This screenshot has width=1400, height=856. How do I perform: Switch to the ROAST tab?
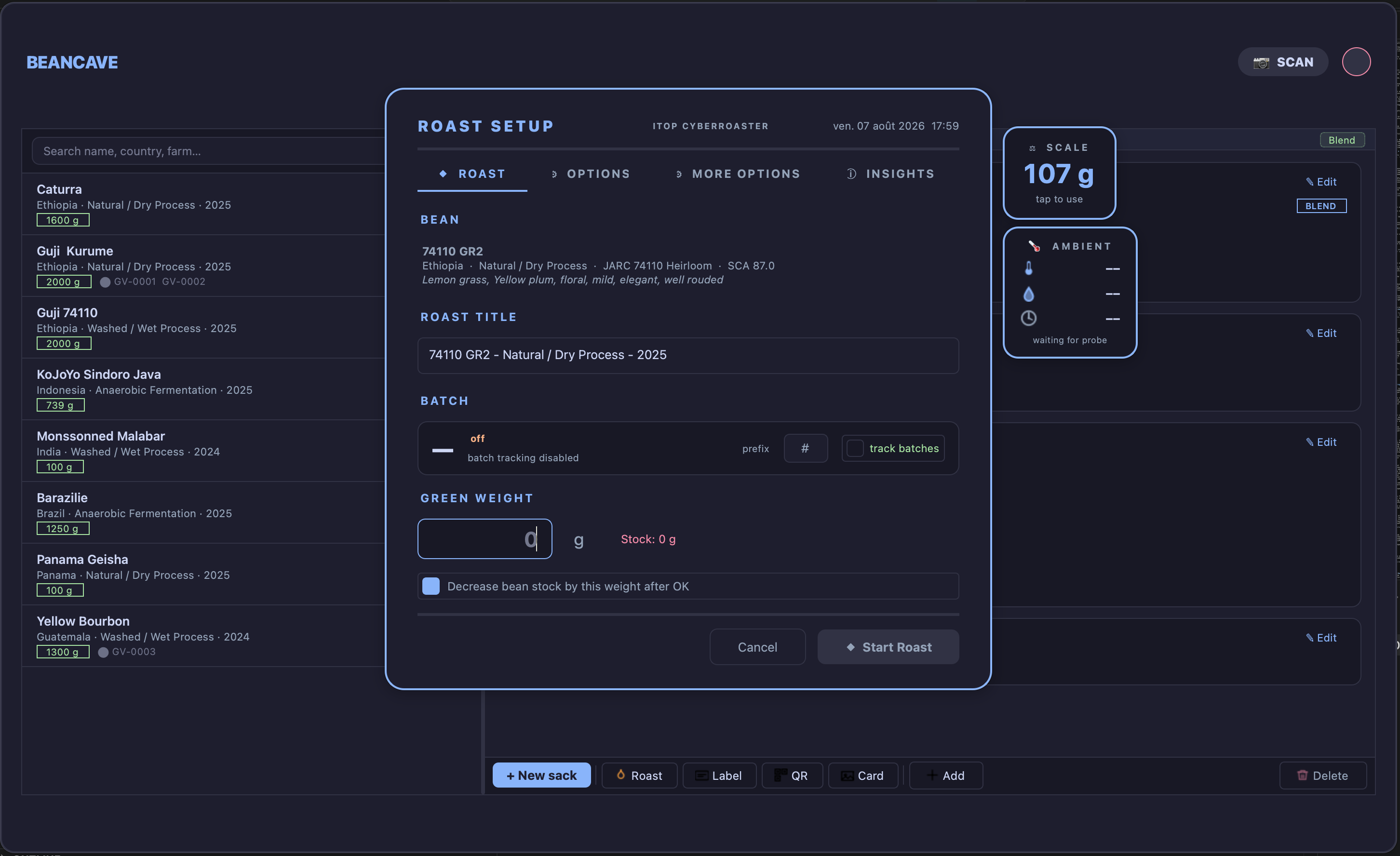tap(471, 174)
